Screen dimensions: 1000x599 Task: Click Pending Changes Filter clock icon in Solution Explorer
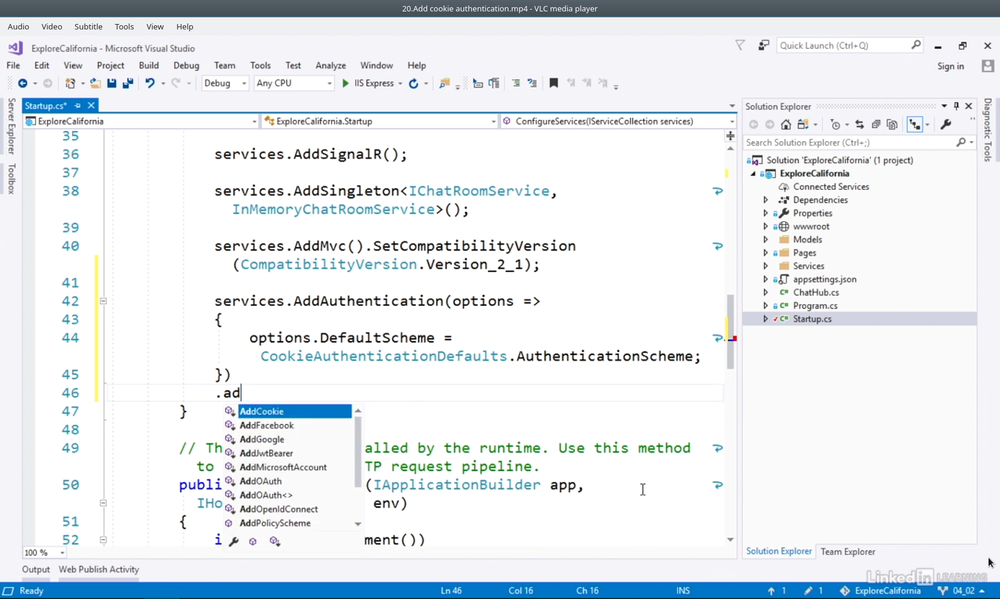[835, 125]
